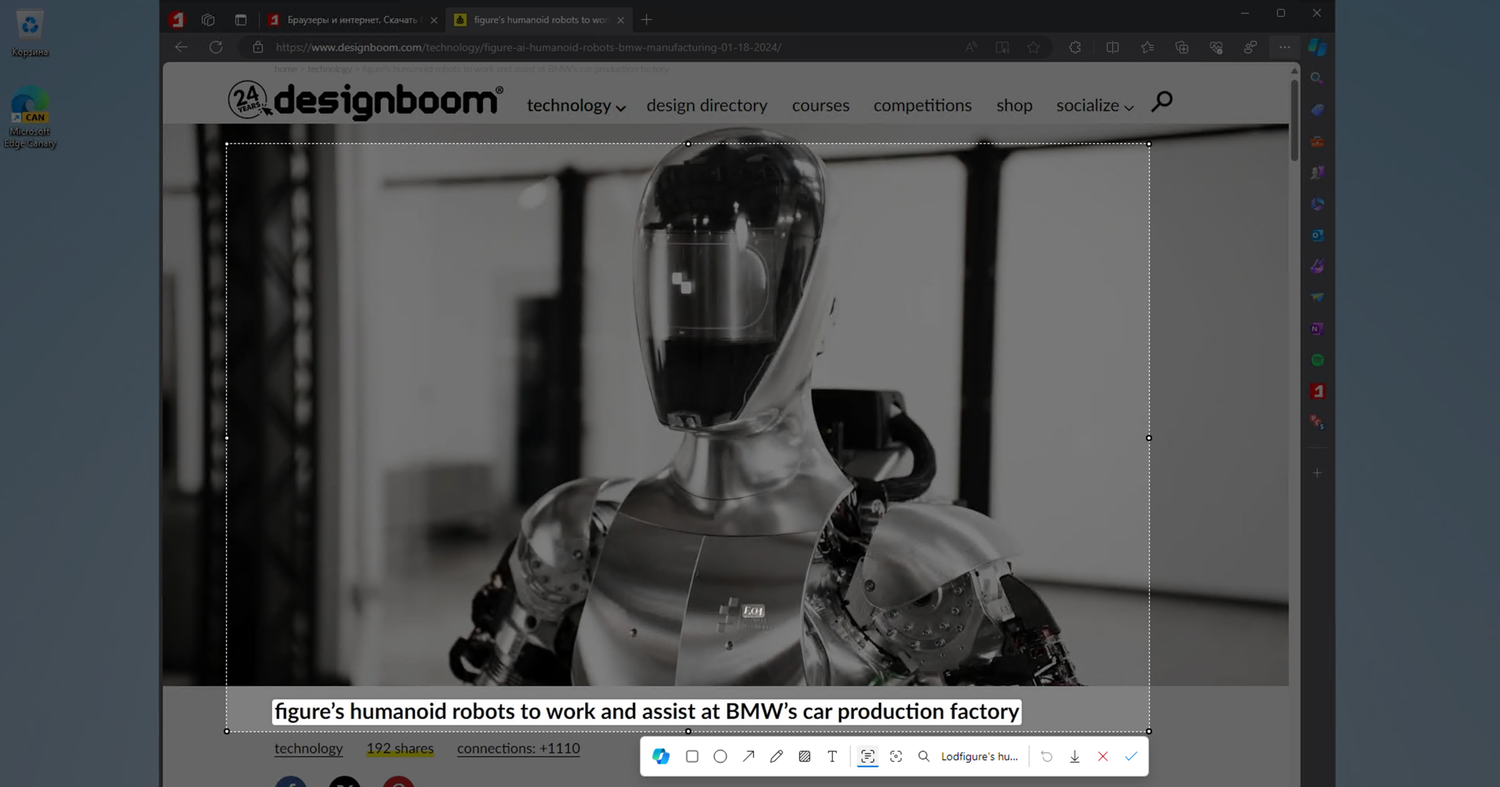Select the arrow drawing tool

748,757
